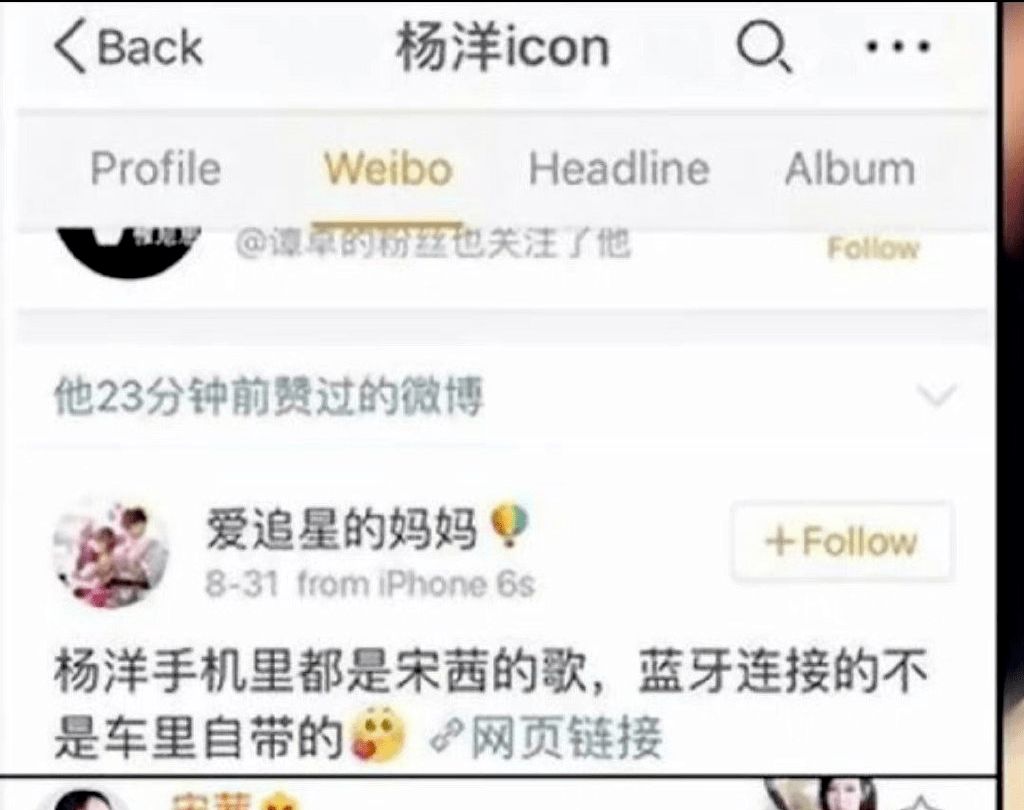Switch to the Profile tab
Viewport: 1024px width, 810px height.
155,169
